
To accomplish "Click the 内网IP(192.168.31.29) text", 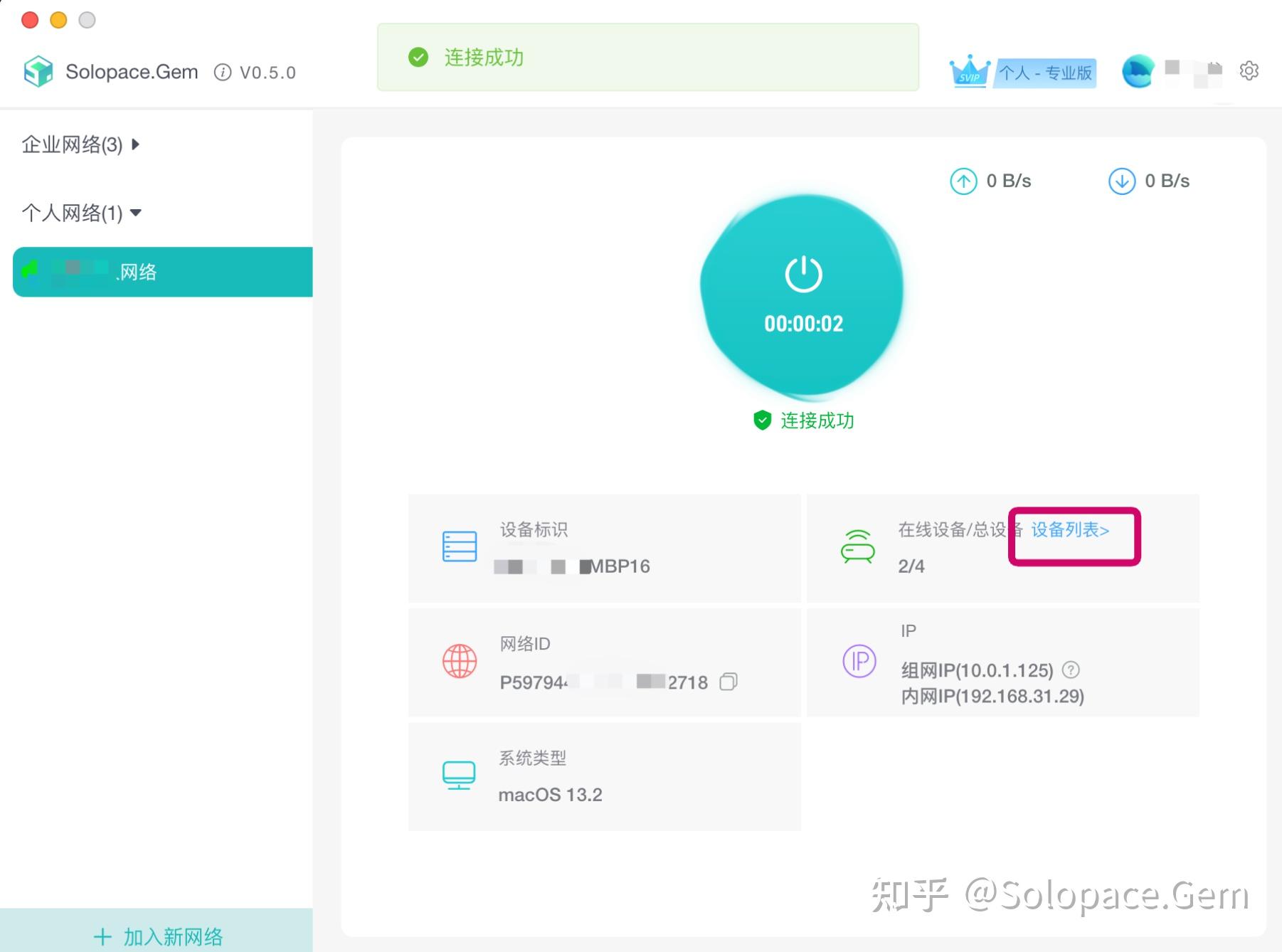I will pyautogui.click(x=992, y=696).
